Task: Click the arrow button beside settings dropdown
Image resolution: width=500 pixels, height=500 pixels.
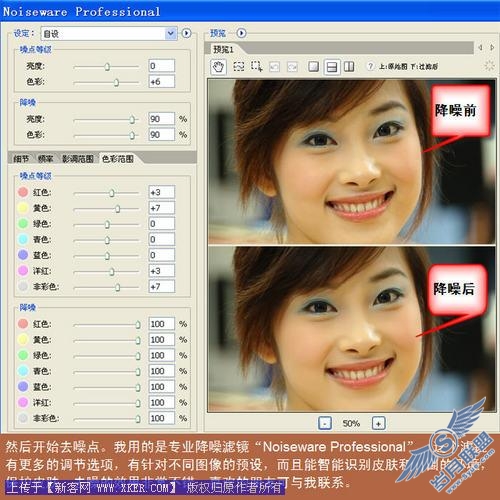Action: click(186, 33)
